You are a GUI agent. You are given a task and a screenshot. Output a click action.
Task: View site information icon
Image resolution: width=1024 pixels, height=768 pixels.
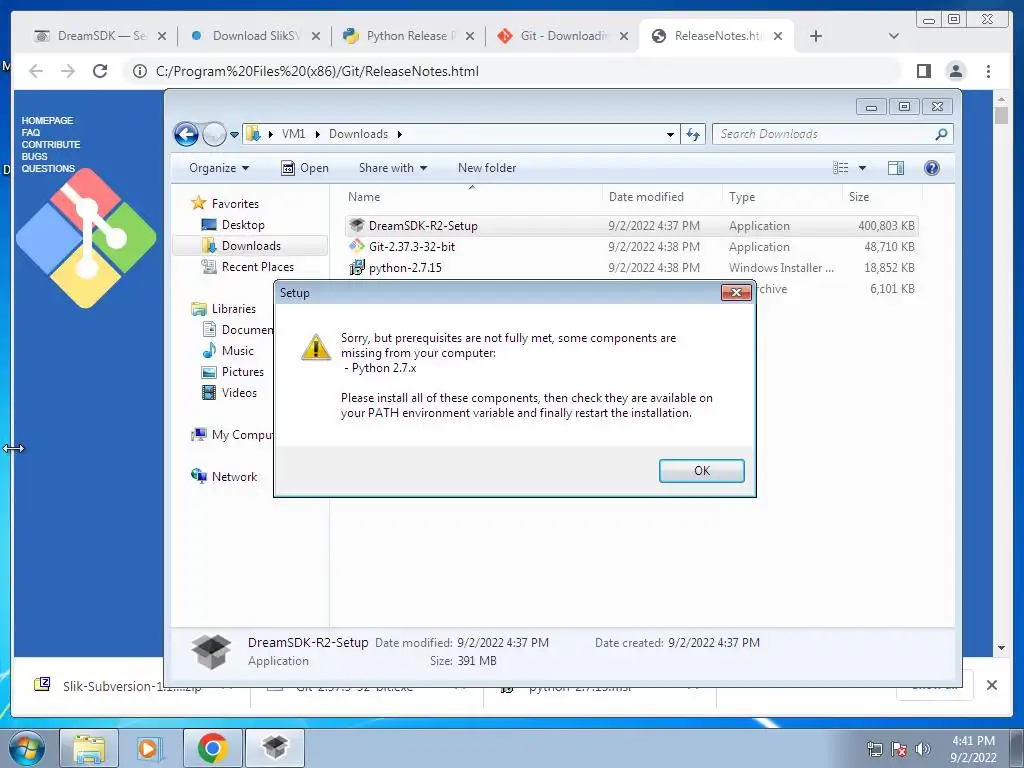pos(140,71)
